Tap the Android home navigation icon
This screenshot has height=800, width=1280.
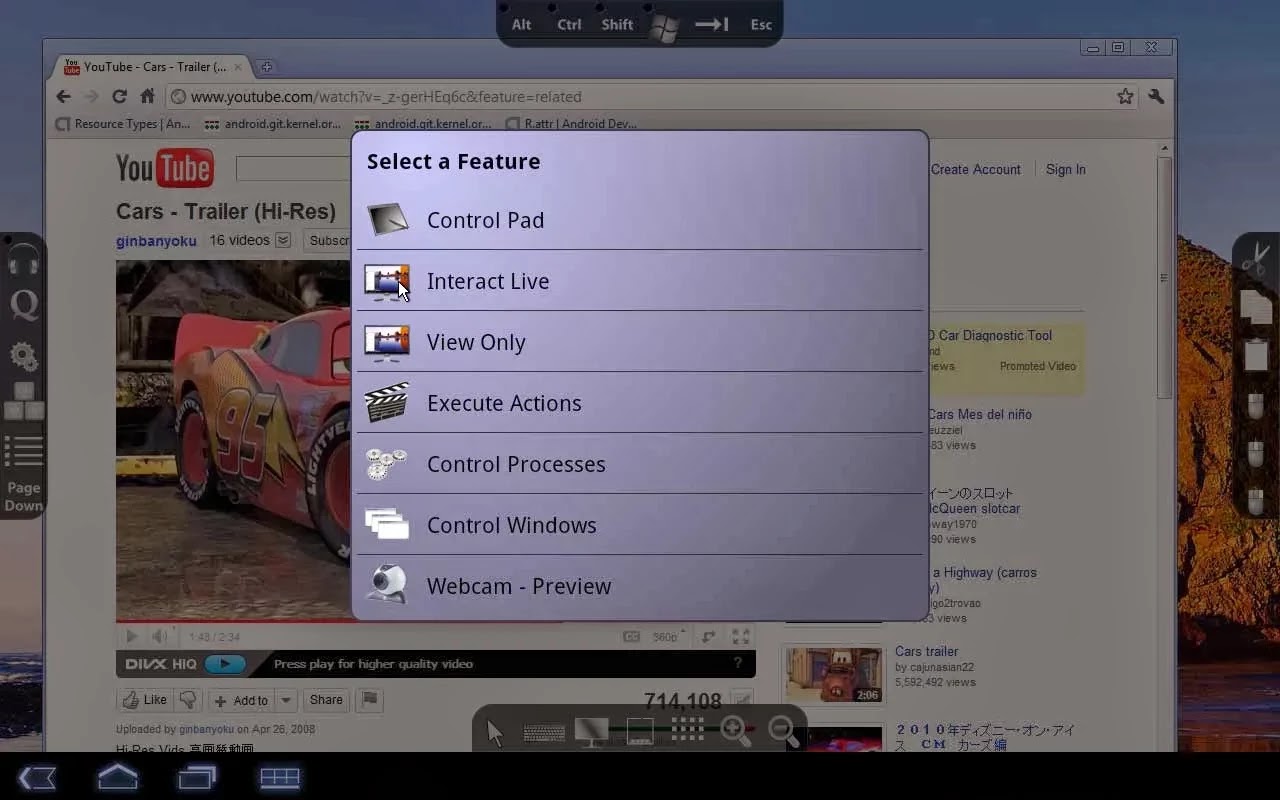pos(117,776)
